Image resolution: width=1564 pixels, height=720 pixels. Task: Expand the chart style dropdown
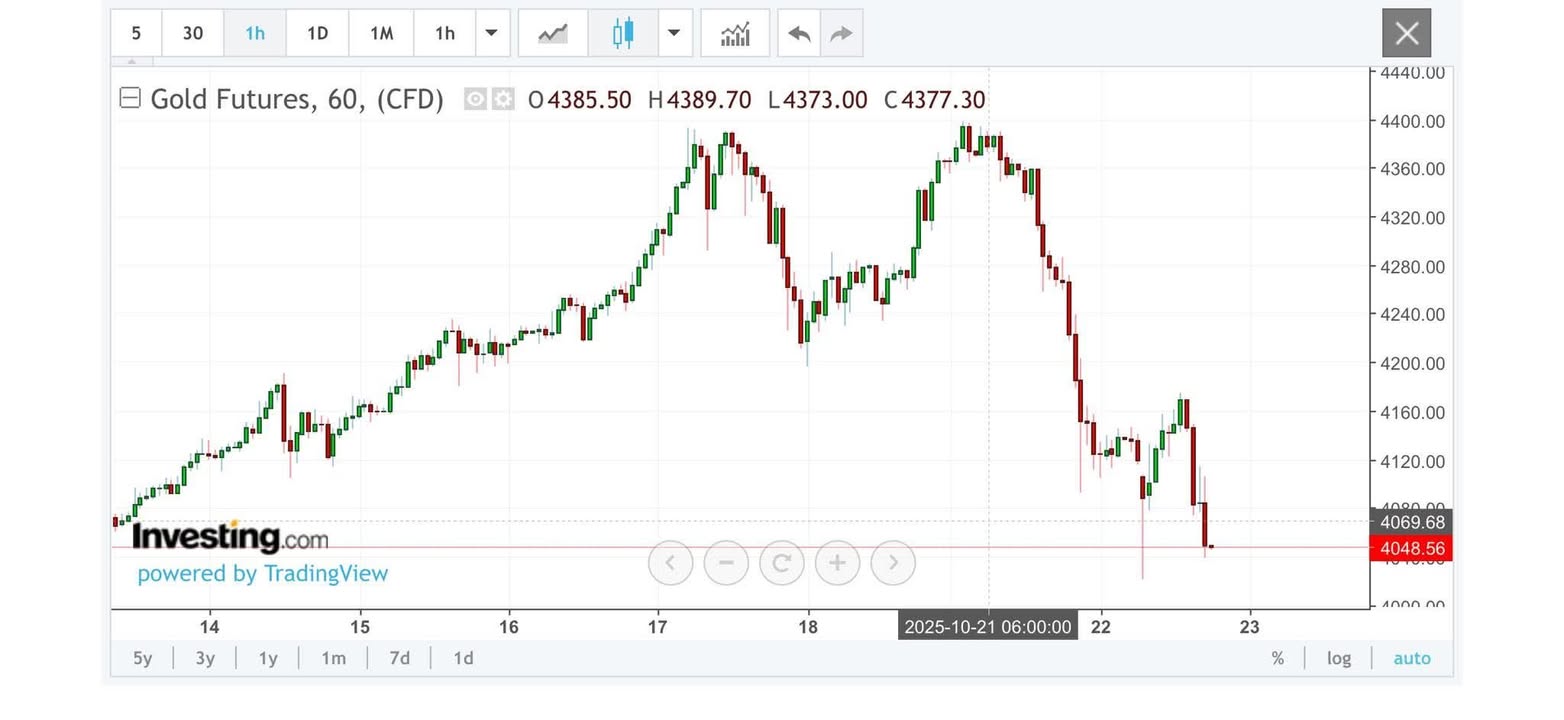(674, 33)
